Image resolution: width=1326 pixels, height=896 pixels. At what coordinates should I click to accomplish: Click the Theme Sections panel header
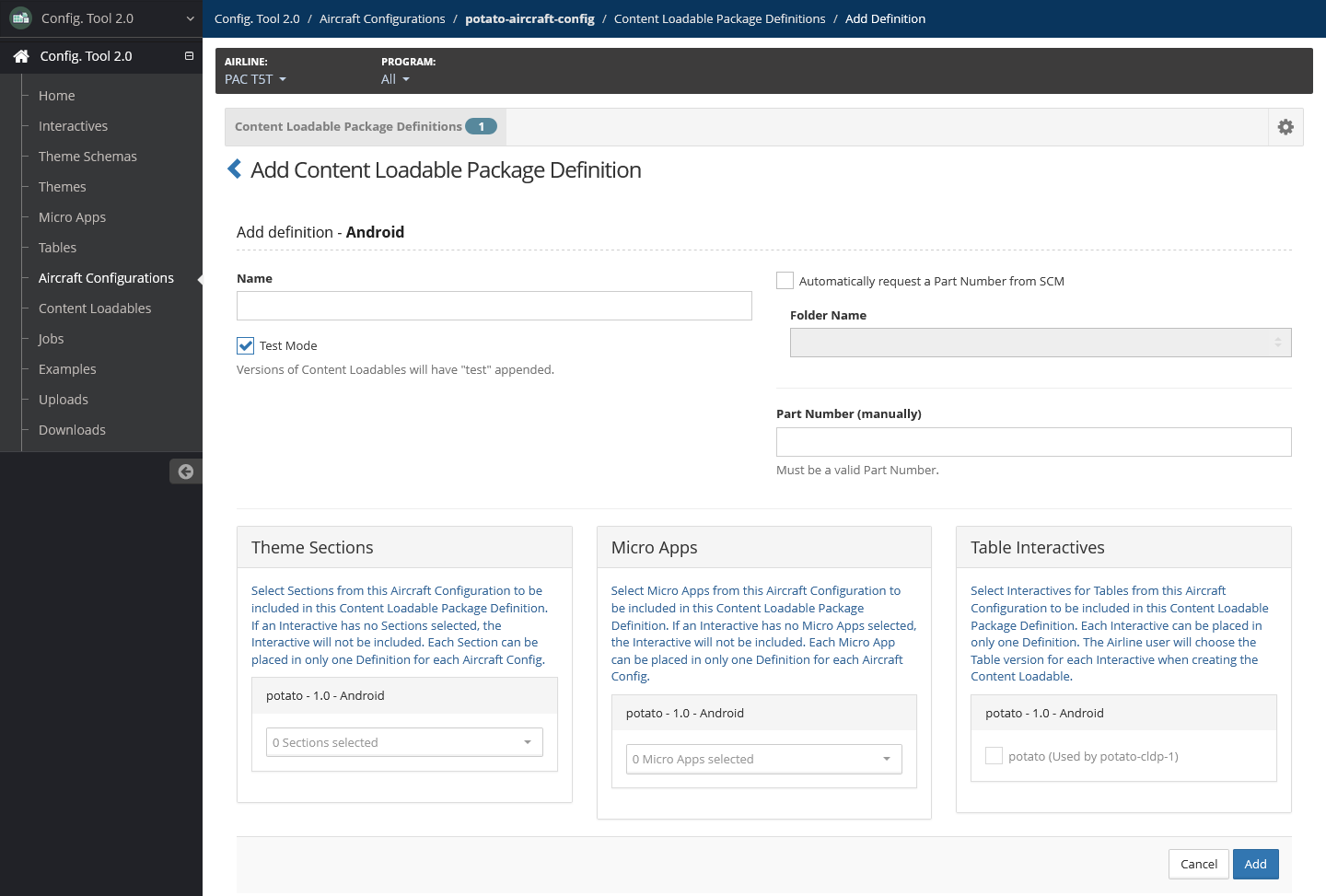[404, 547]
